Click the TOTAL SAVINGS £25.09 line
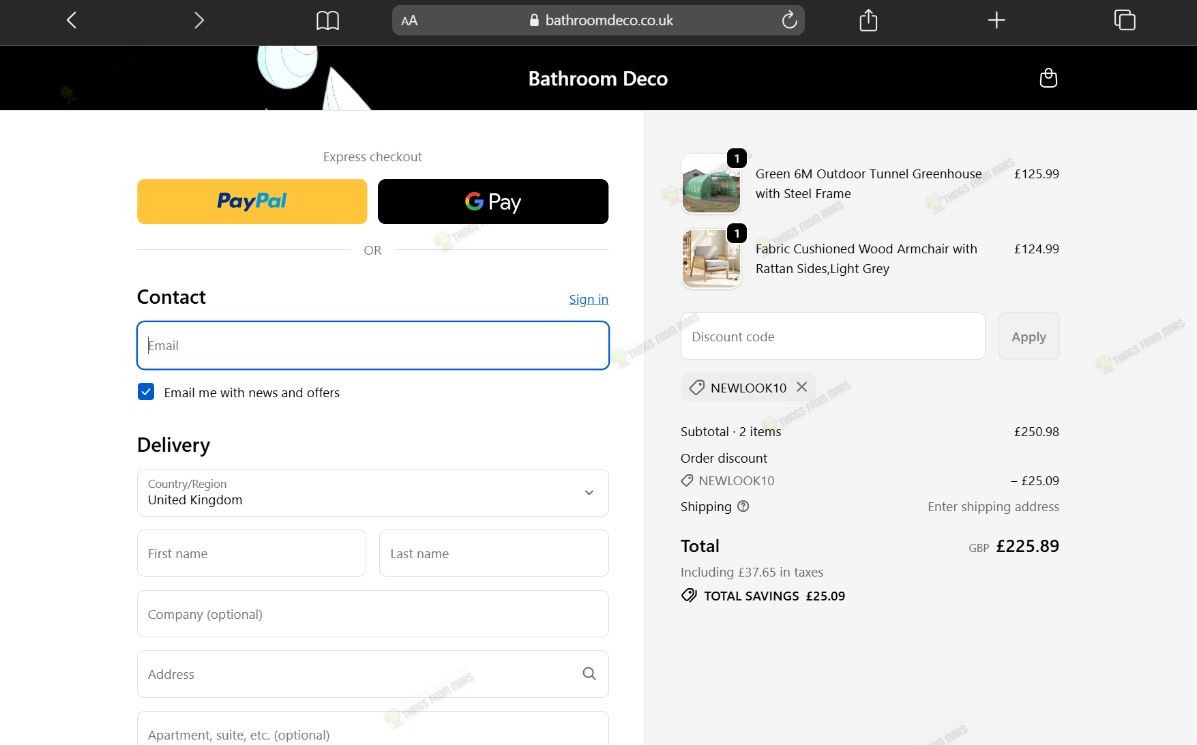 (763, 596)
